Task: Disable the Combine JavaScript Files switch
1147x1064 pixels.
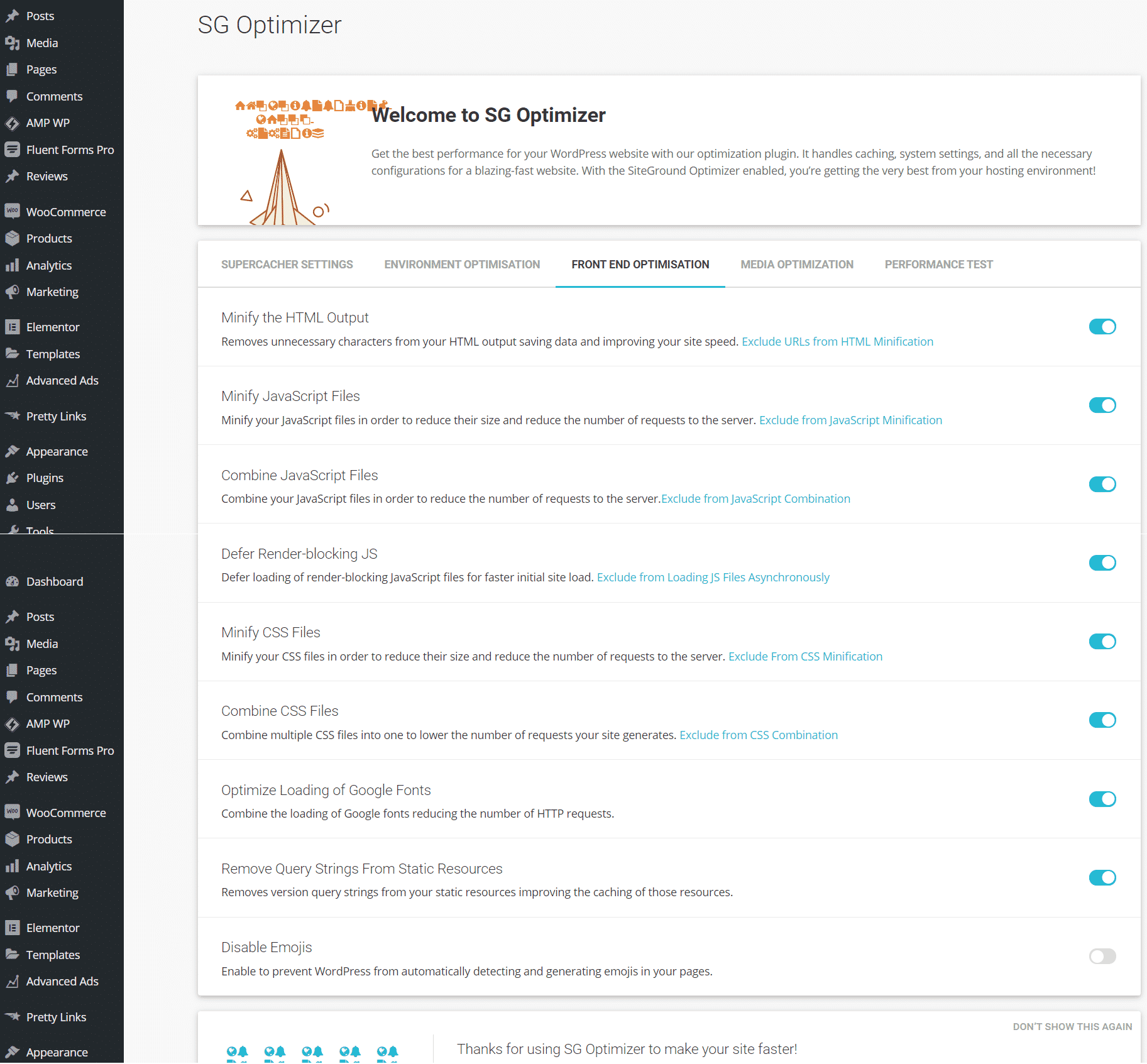Action: 1102,484
